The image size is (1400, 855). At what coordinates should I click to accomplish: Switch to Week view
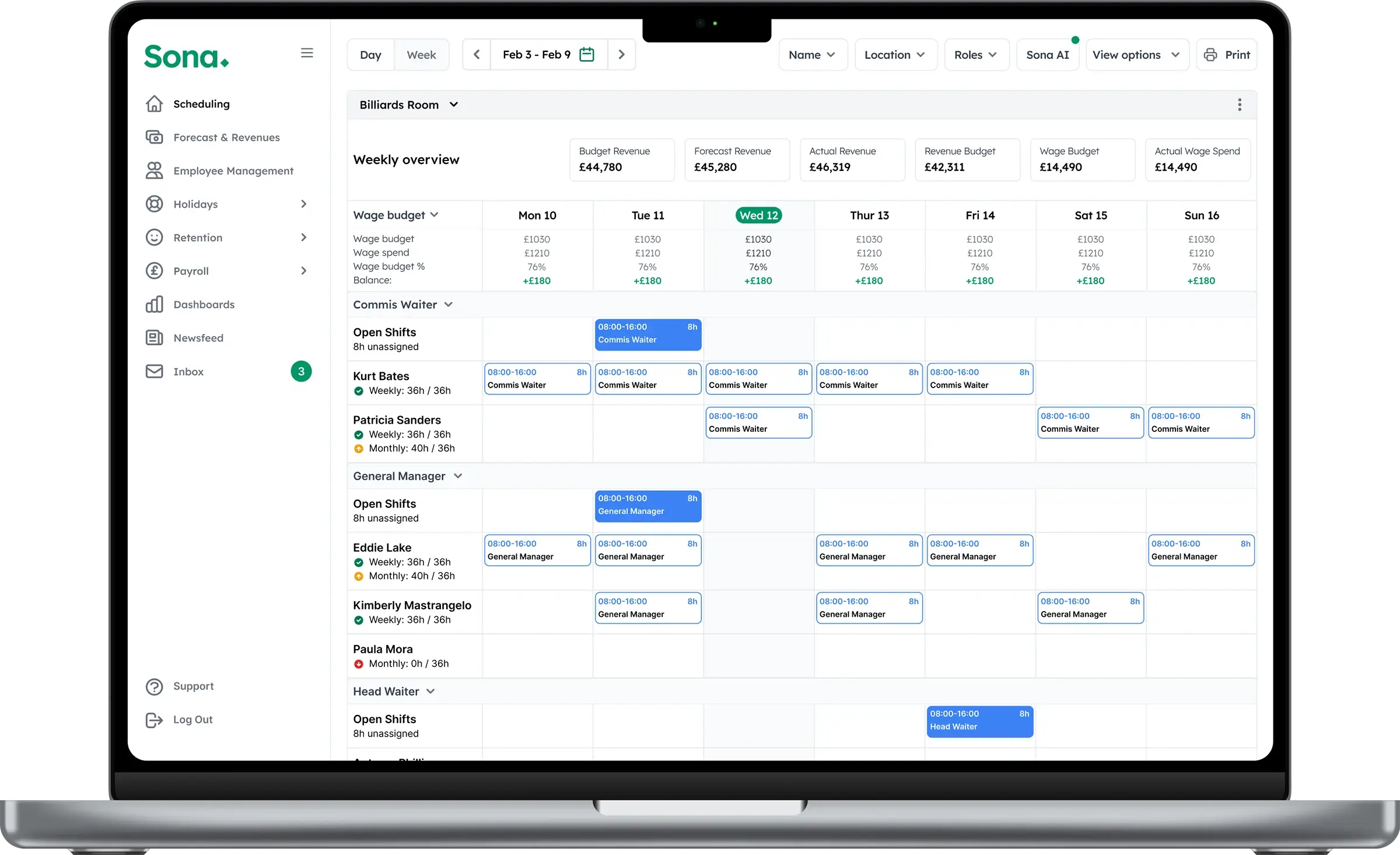tap(421, 55)
